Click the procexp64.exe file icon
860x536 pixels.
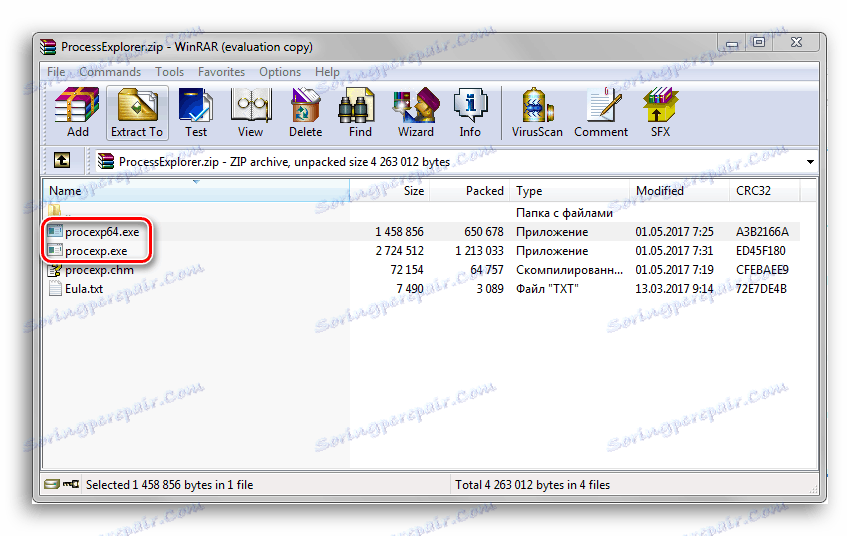[54, 232]
